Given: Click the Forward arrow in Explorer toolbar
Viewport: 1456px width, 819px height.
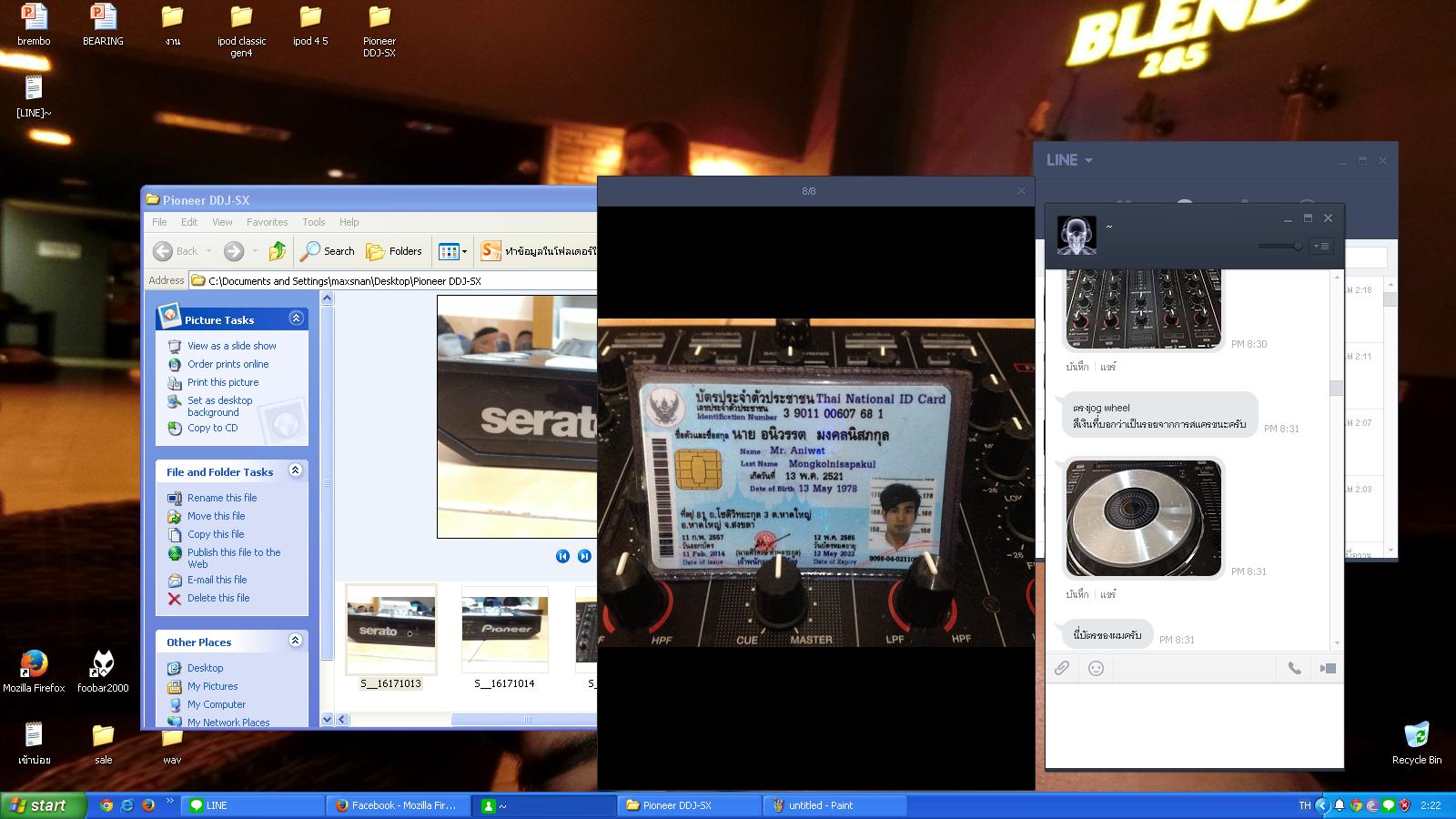Looking at the screenshot, I should pyautogui.click(x=234, y=251).
